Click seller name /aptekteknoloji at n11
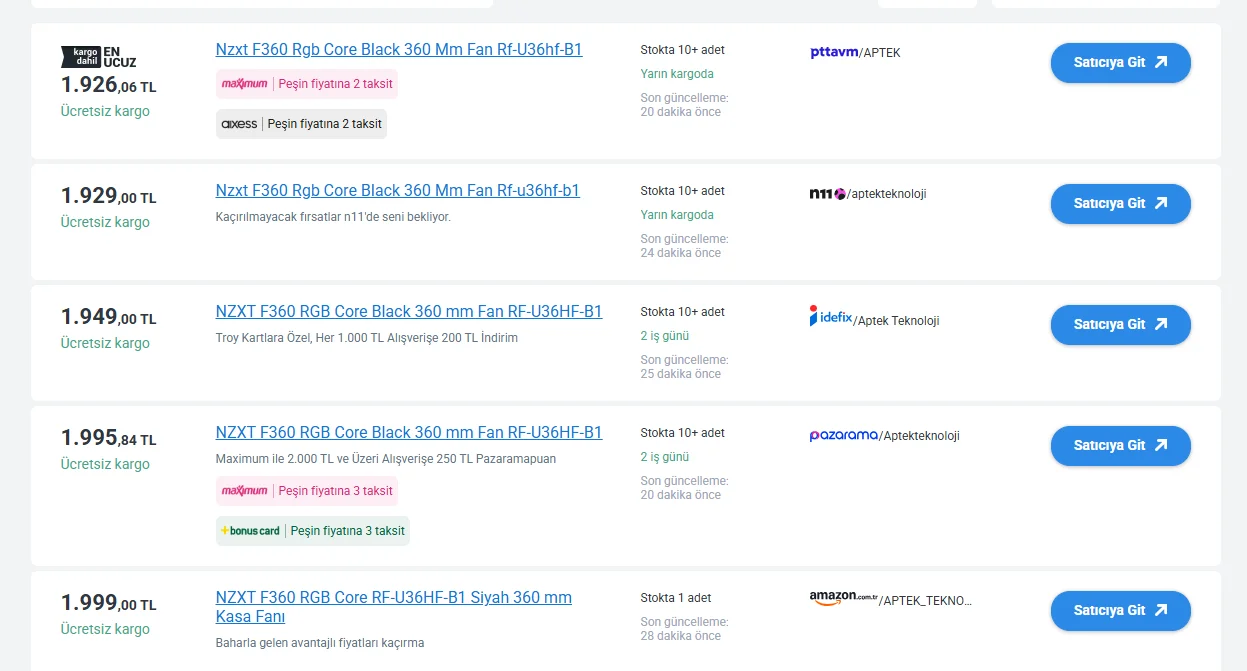 pyautogui.click(x=887, y=193)
